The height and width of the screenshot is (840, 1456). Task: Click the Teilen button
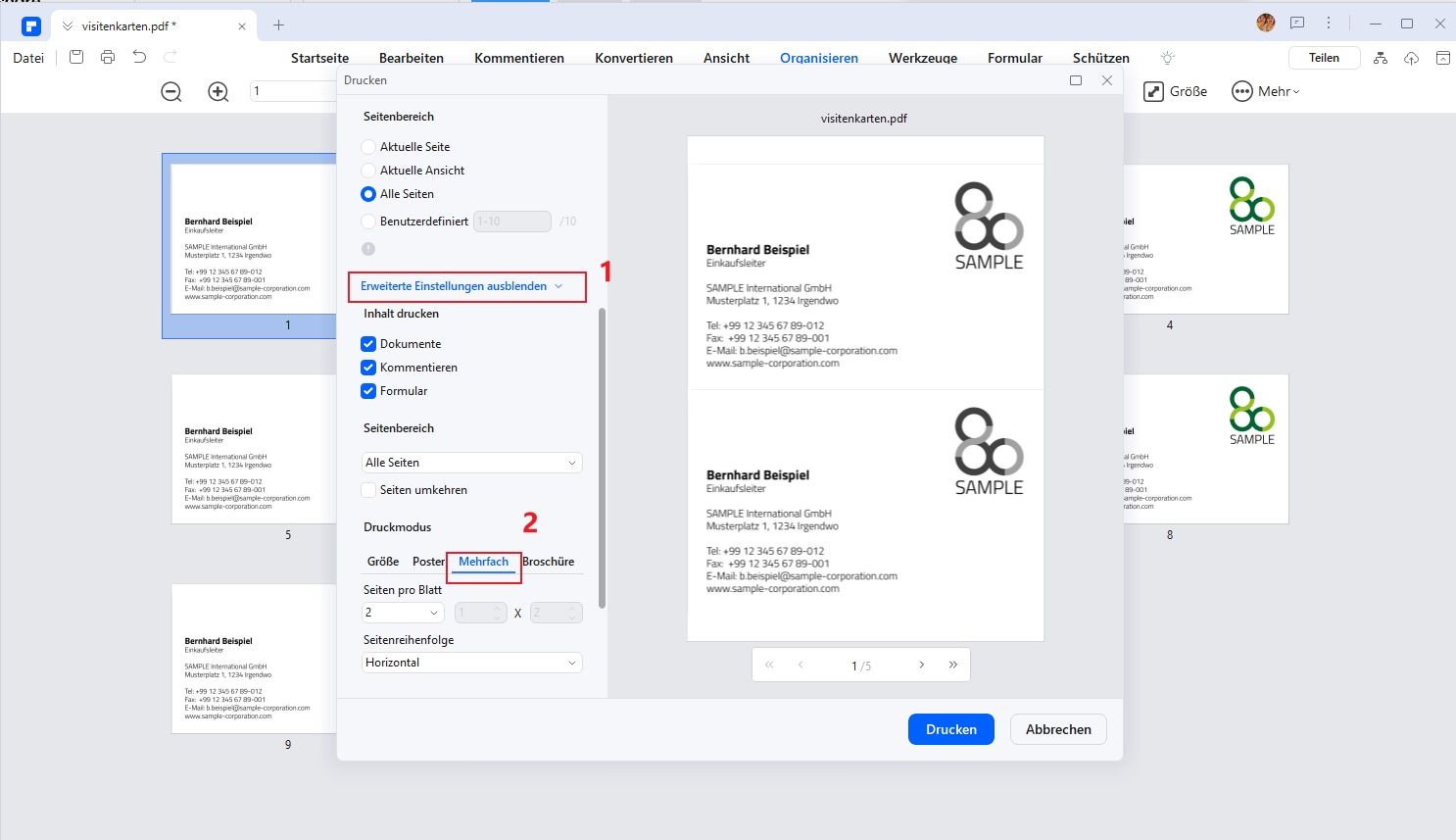click(1324, 58)
